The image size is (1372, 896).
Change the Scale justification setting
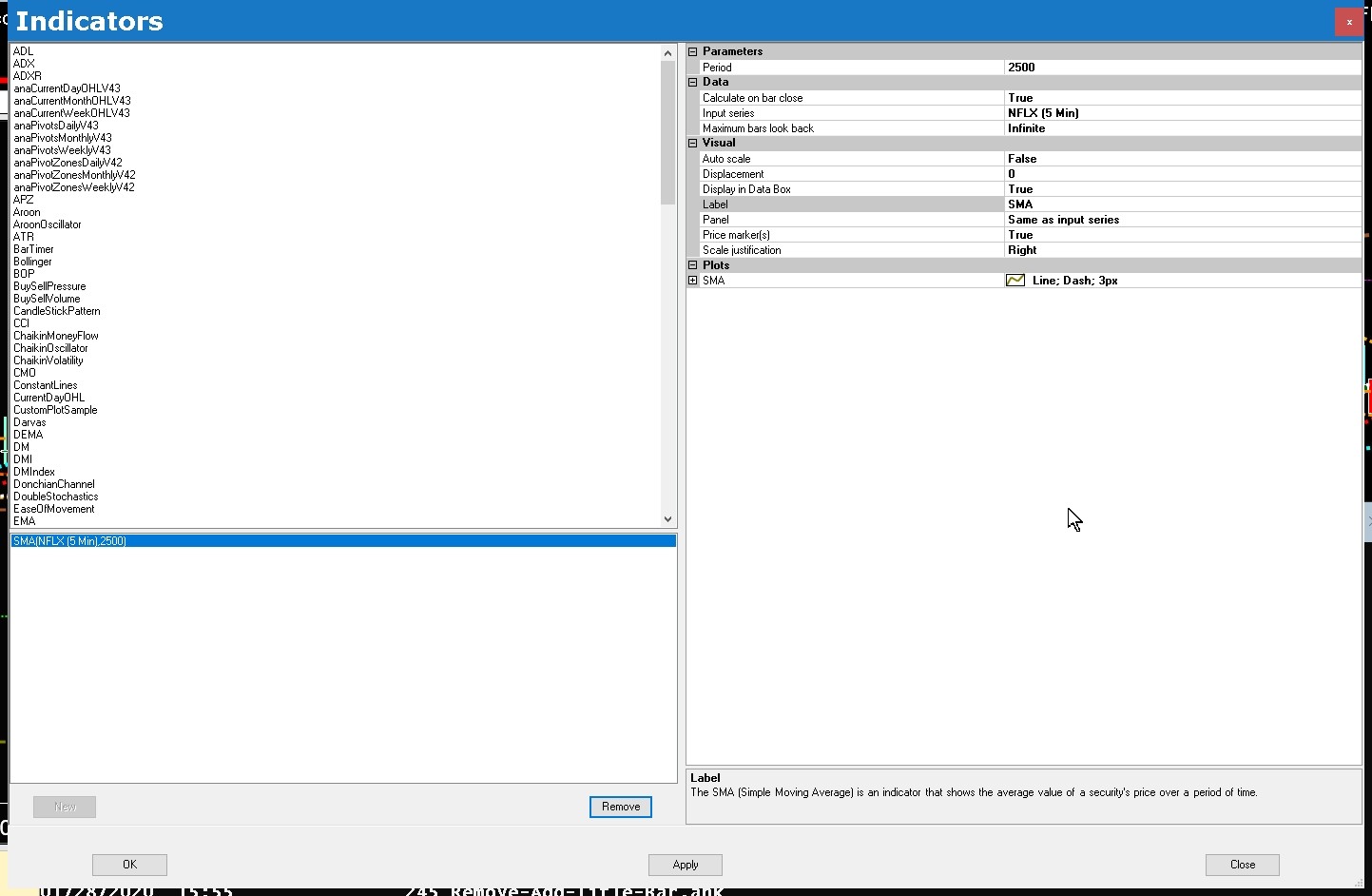click(x=1179, y=250)
